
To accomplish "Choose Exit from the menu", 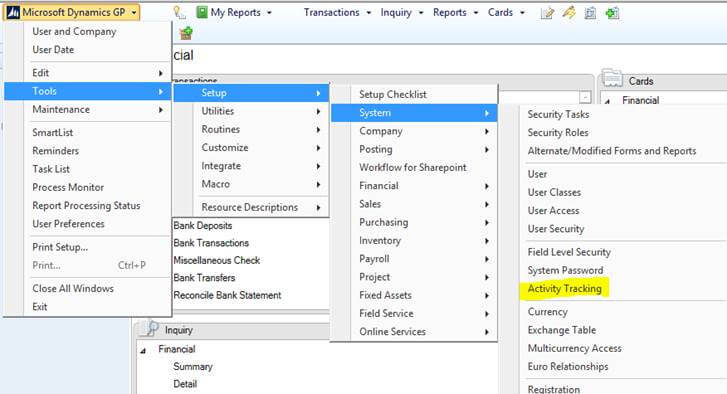I will [39, 307].
